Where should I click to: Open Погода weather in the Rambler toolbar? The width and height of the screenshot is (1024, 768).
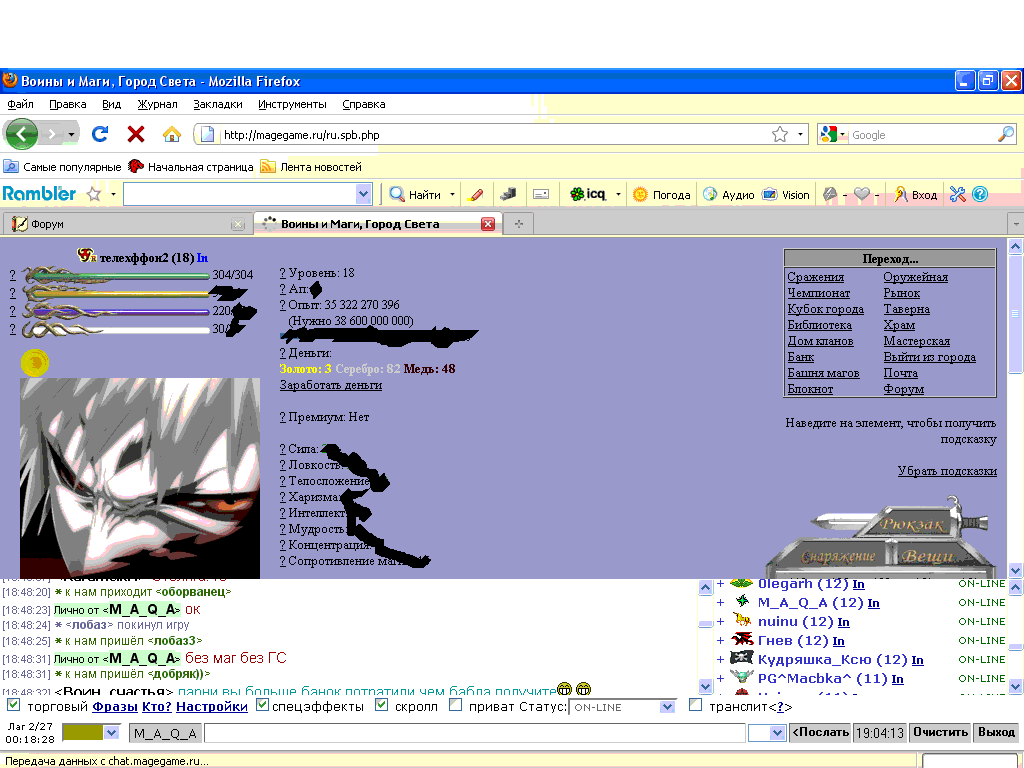click(x=662, y=195)
